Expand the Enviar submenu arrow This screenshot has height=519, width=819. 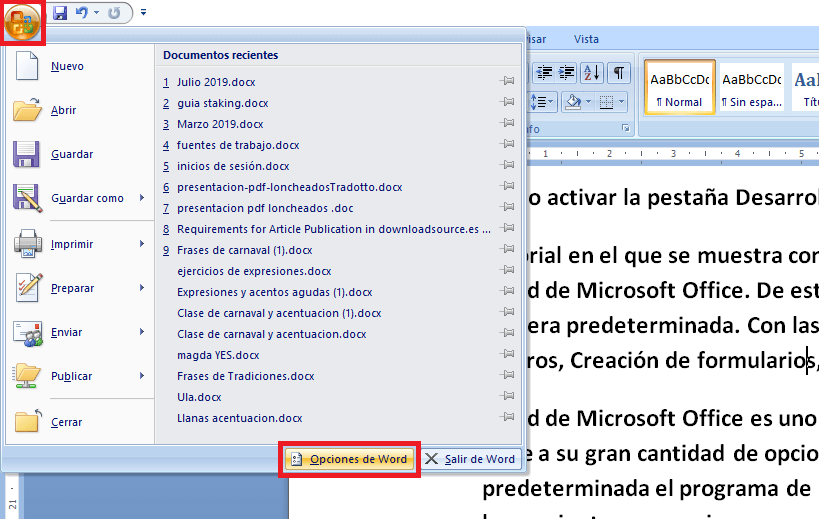[142, 332]
